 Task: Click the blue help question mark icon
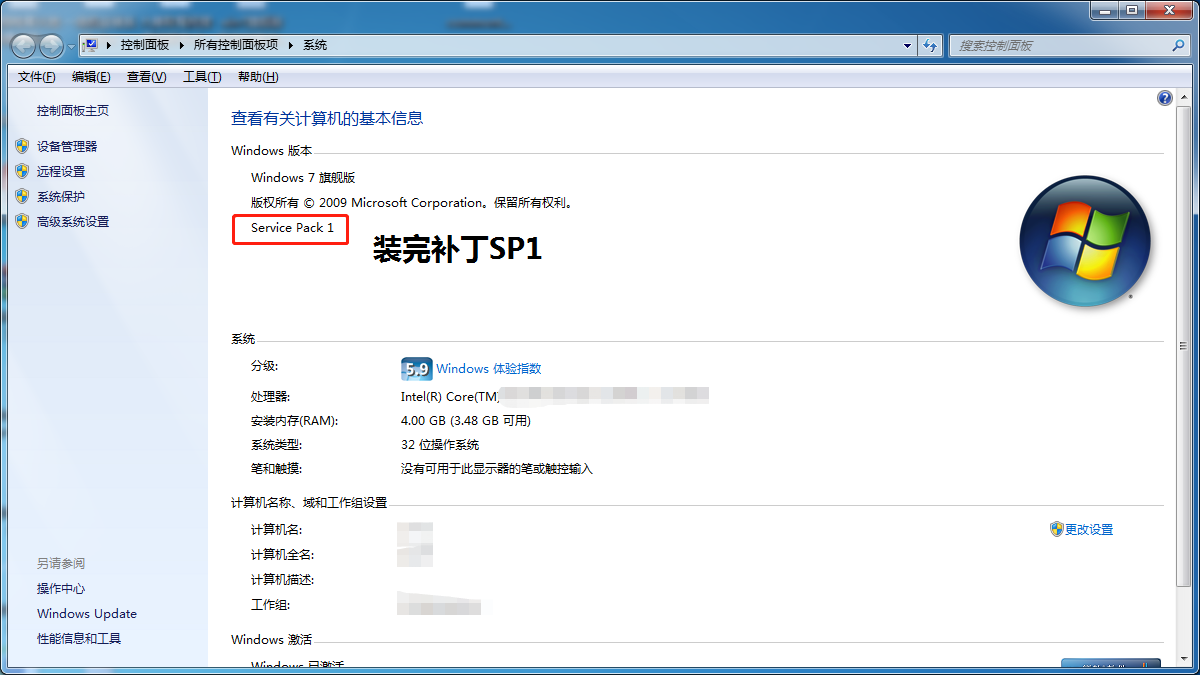(x=1164, y=98)
